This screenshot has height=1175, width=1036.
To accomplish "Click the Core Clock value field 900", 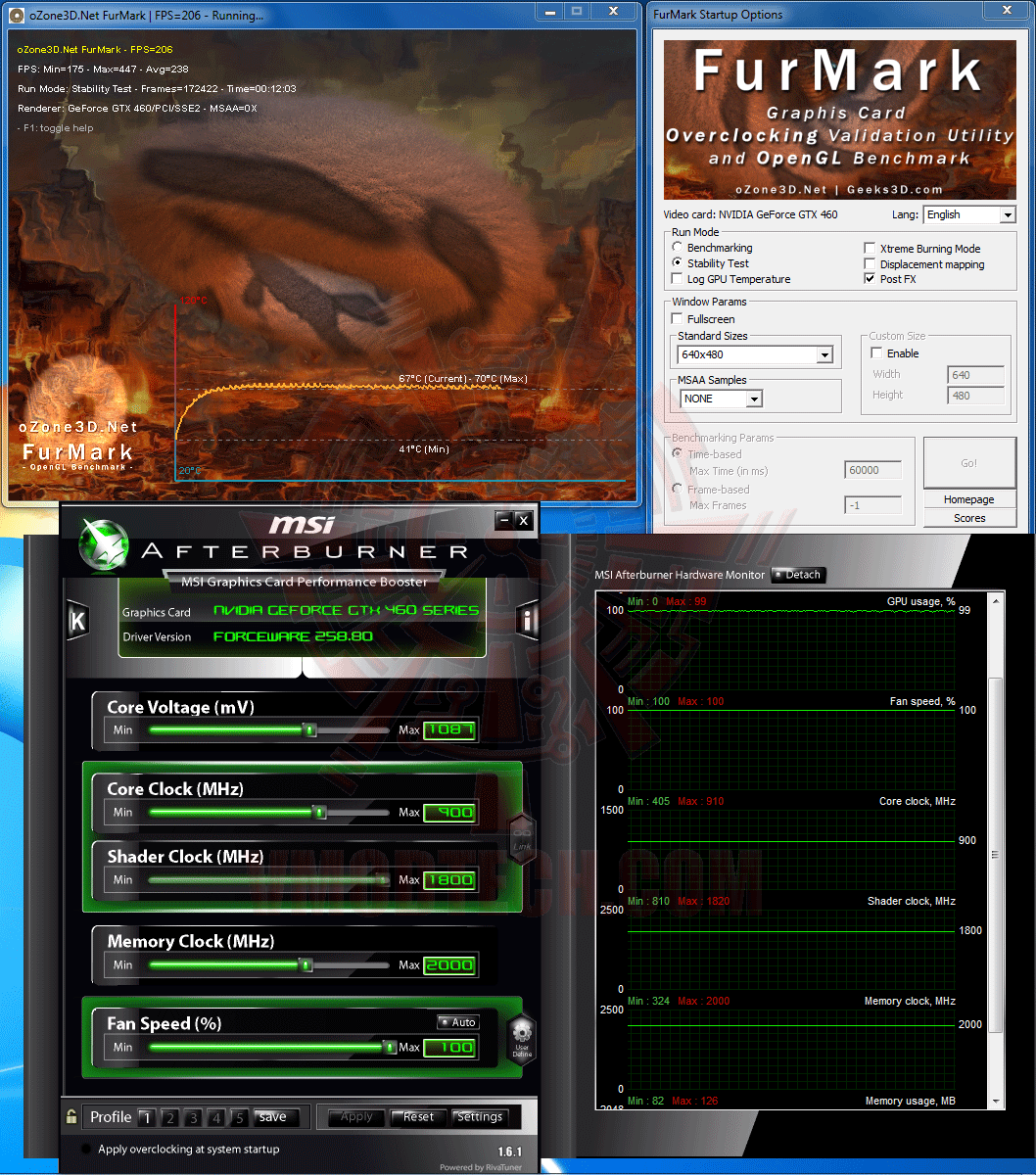I will point(450,812).
